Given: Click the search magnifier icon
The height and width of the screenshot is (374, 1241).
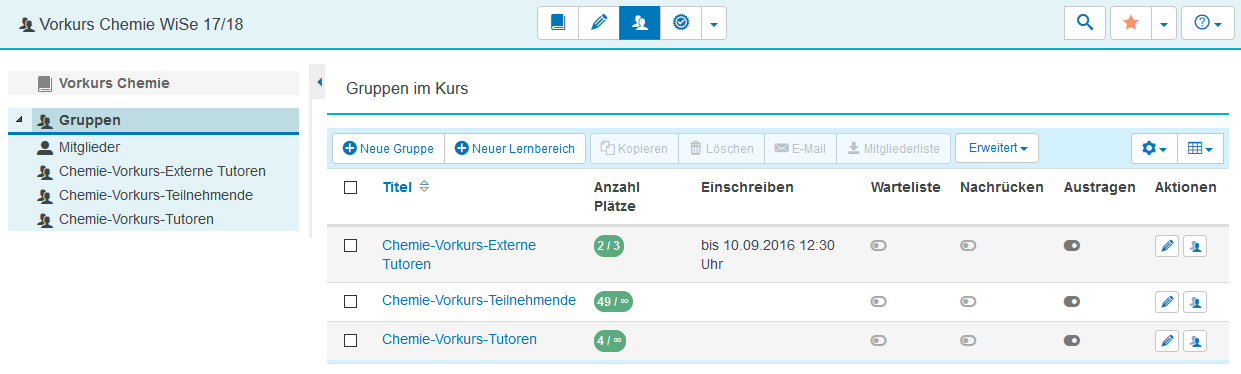Looking at the screenshot, I should click(1085, 23).
